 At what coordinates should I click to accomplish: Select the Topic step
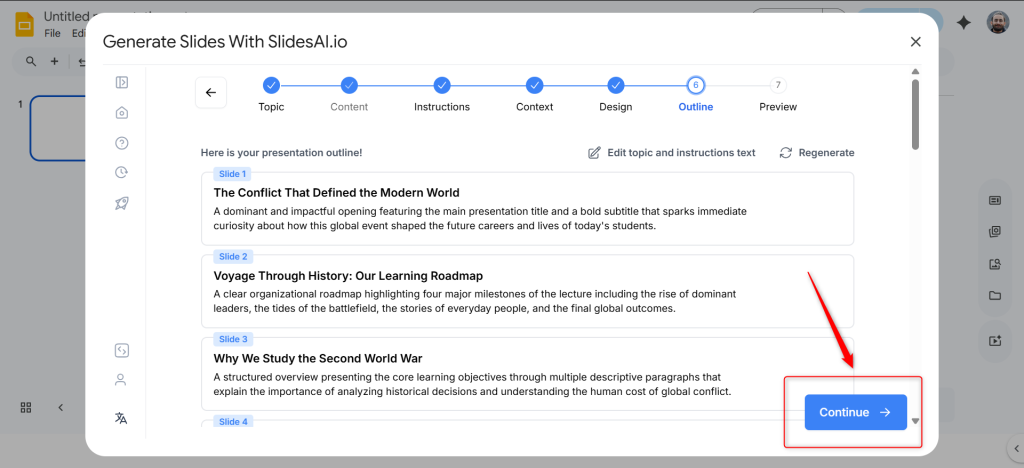point(271,94)
